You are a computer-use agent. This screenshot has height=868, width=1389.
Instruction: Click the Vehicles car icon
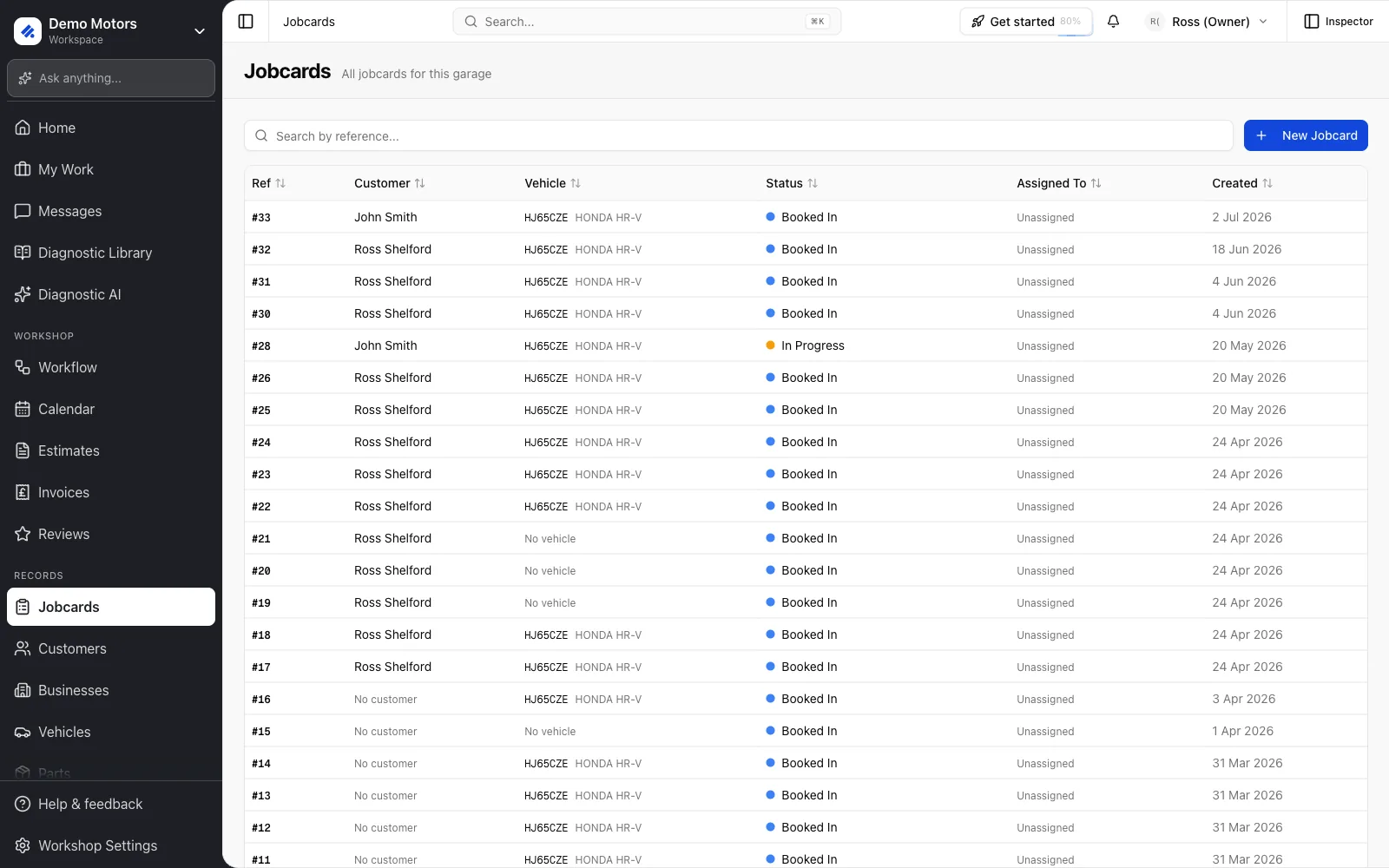point(23,732)
